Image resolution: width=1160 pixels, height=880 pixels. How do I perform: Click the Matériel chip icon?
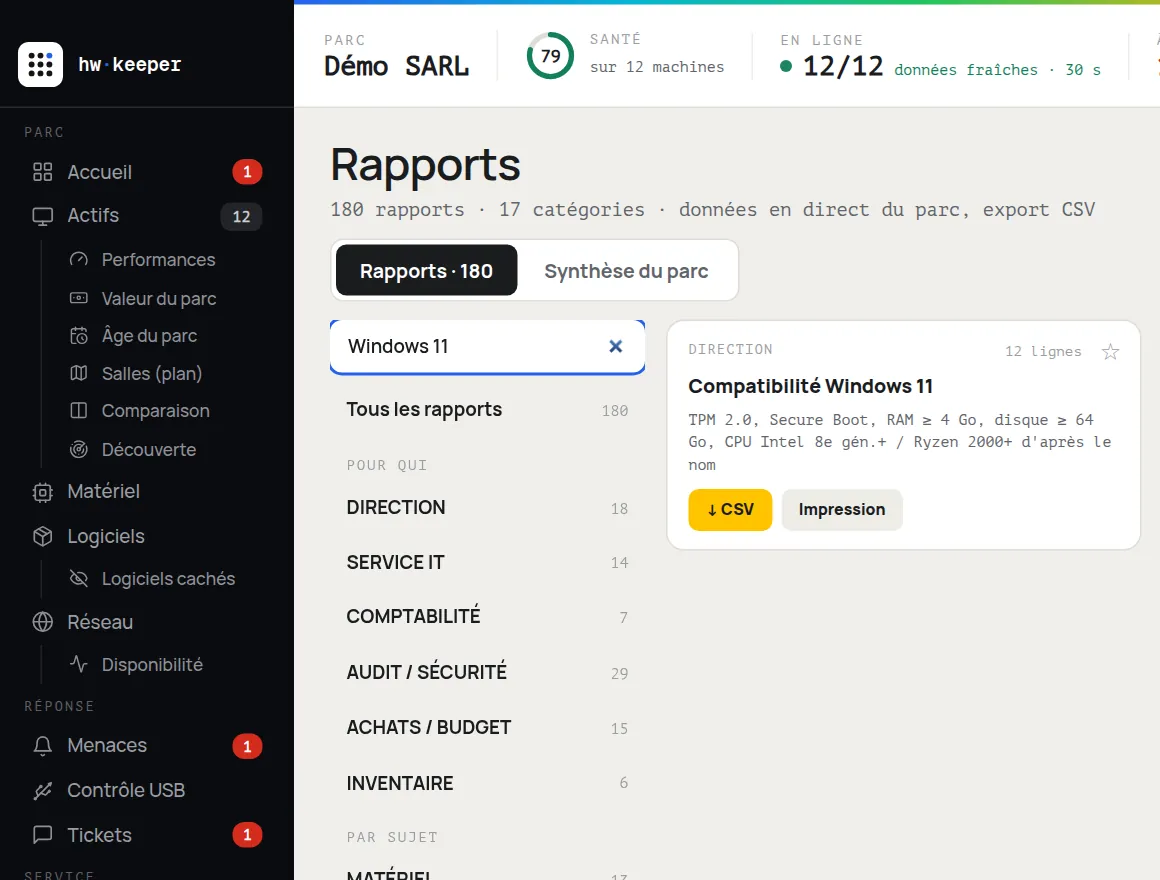[x=43, y=492]
